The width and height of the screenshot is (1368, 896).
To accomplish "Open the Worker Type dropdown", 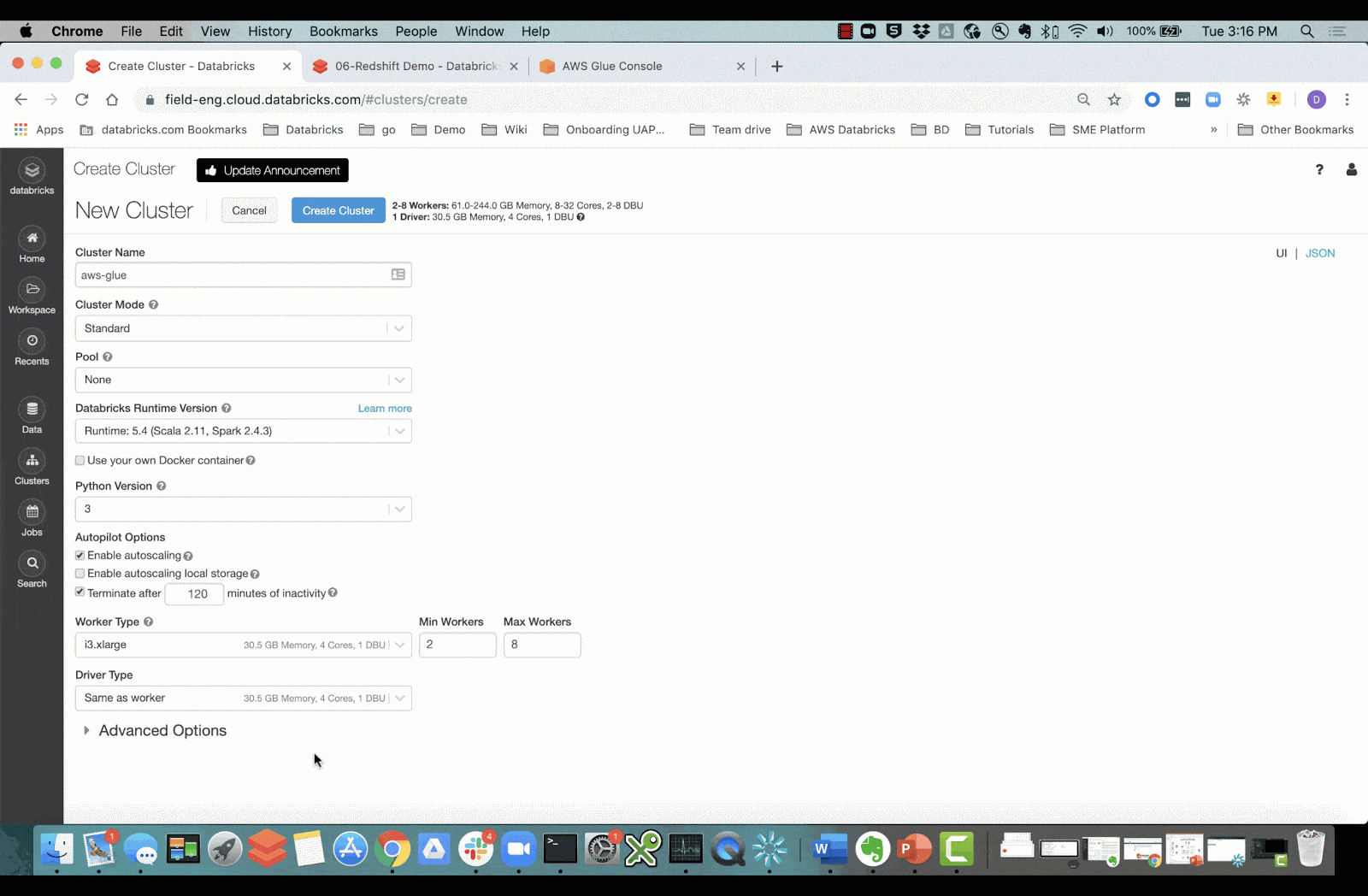I will click(x=244, y=645).
